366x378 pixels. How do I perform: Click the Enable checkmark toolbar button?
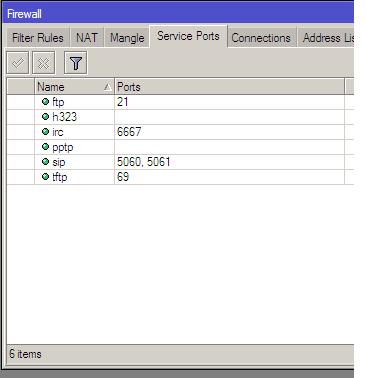[18, 63]
